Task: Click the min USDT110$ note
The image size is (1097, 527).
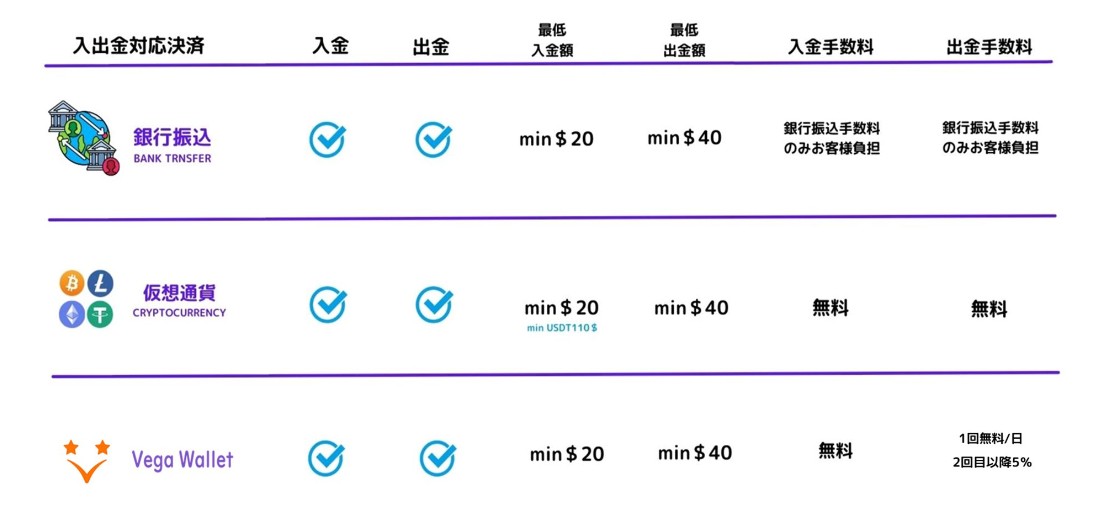Action: tap(561, 328)
